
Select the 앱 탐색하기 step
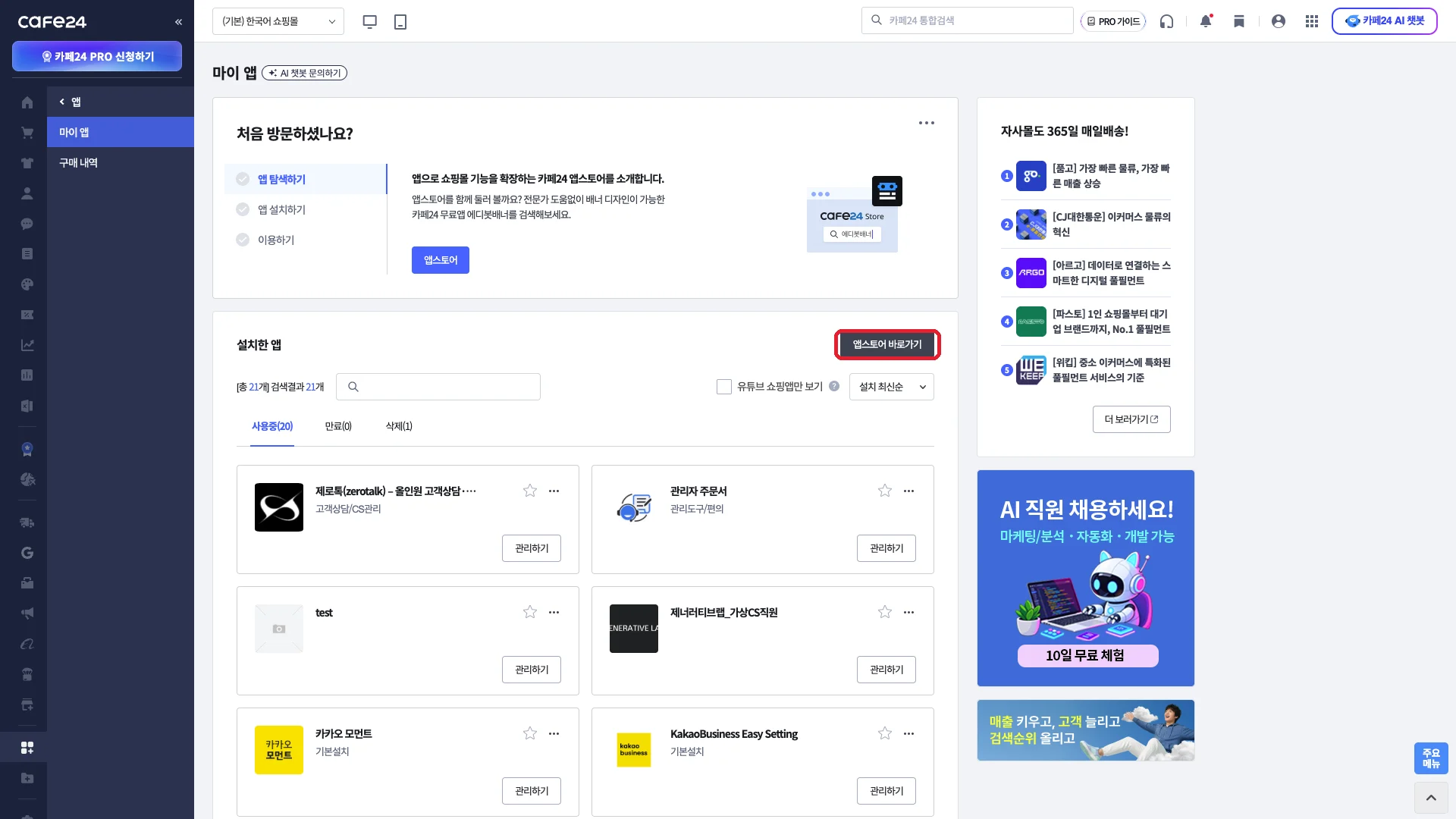[306, 179]
